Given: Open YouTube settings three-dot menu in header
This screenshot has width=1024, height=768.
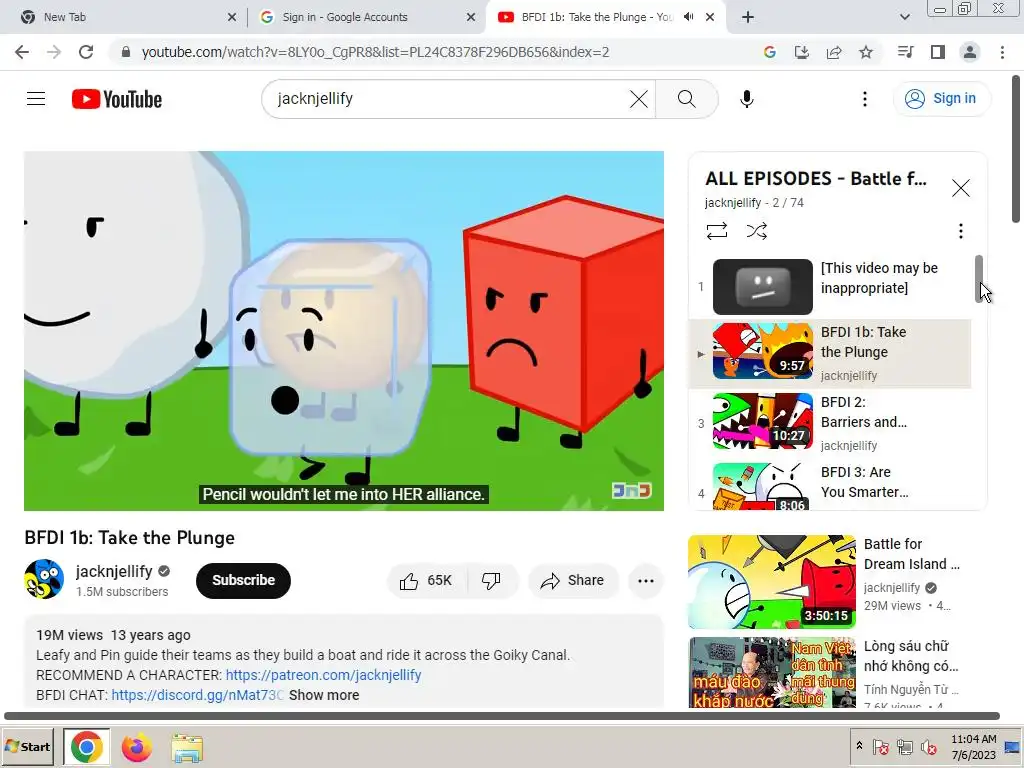Looking at the screenshot, I should point(865,99).
